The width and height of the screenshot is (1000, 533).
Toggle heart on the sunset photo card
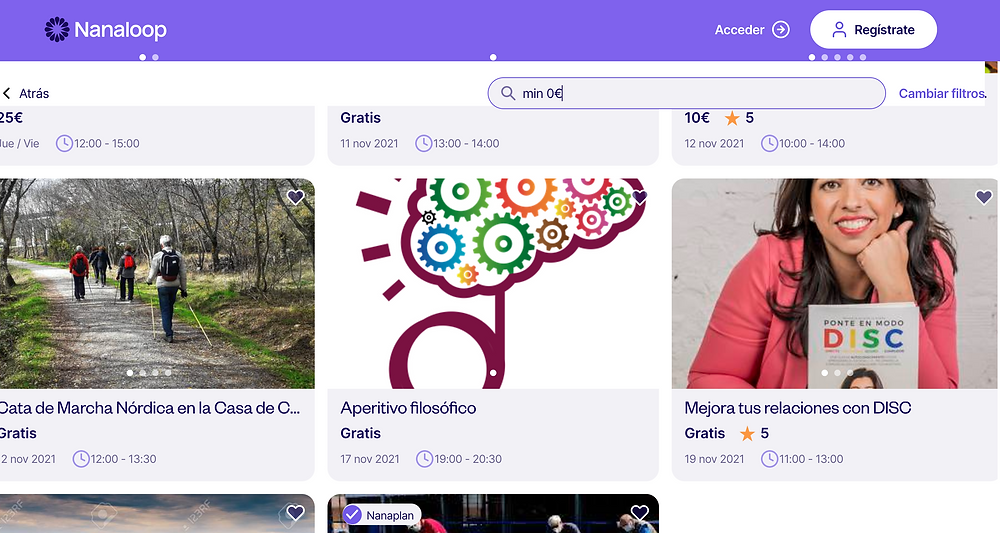click(295, 512)
